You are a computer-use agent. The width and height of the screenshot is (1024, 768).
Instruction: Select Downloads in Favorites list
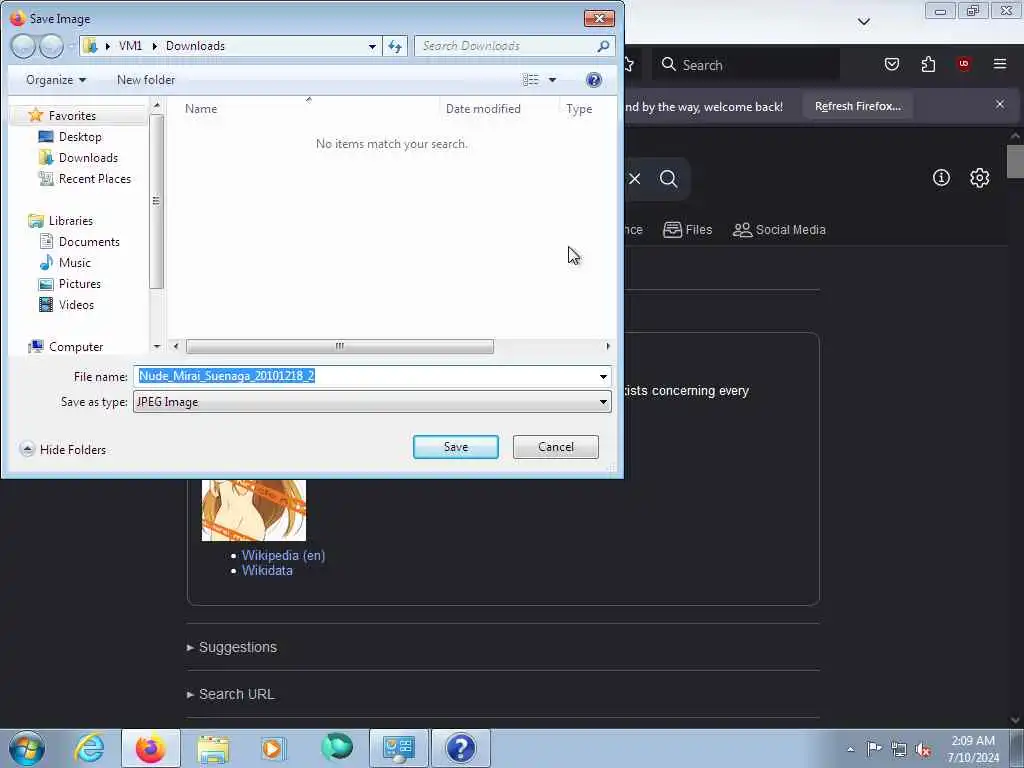point(78,157)
